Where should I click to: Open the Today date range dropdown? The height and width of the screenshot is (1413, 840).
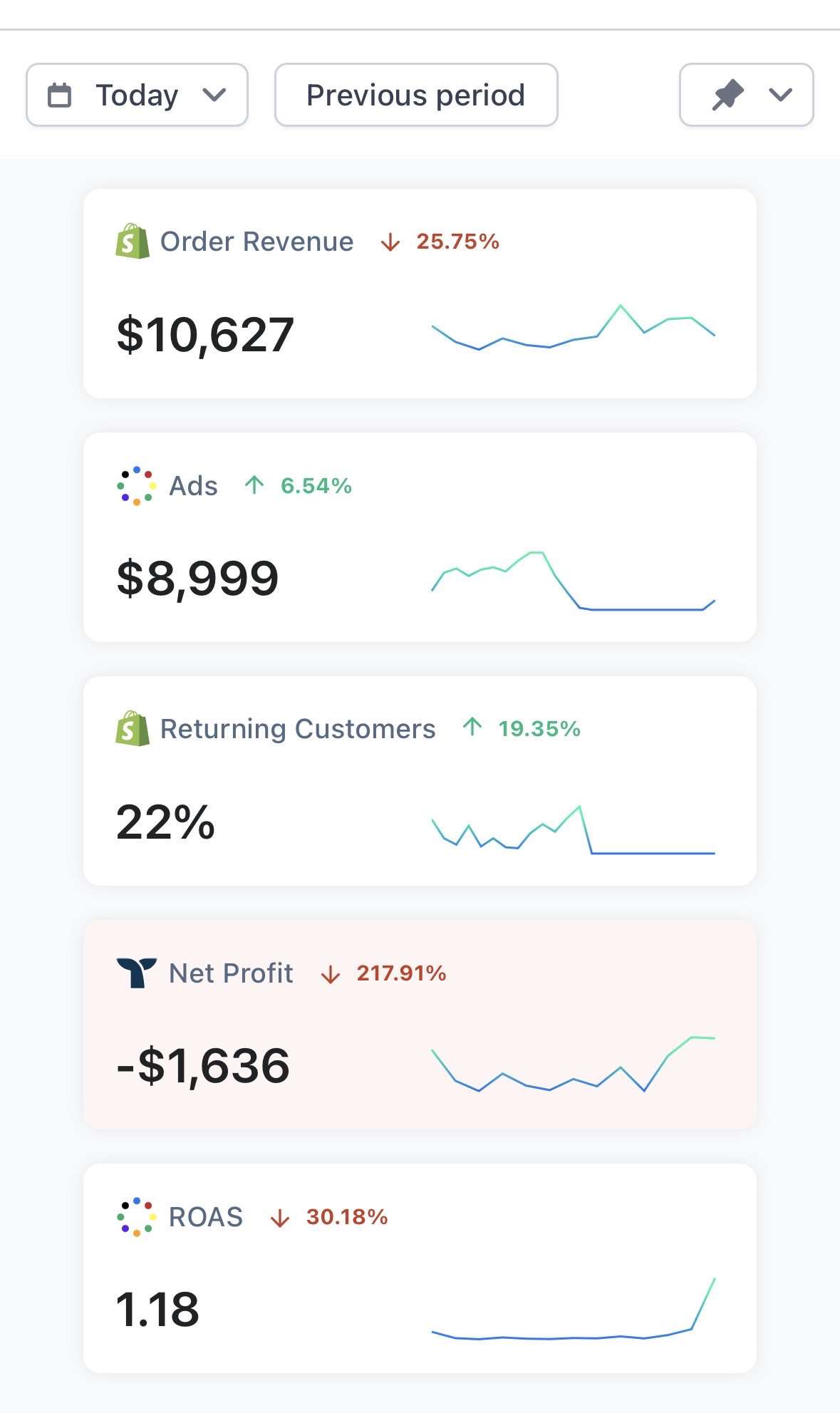pyautogui.click(x=137, y=95)
